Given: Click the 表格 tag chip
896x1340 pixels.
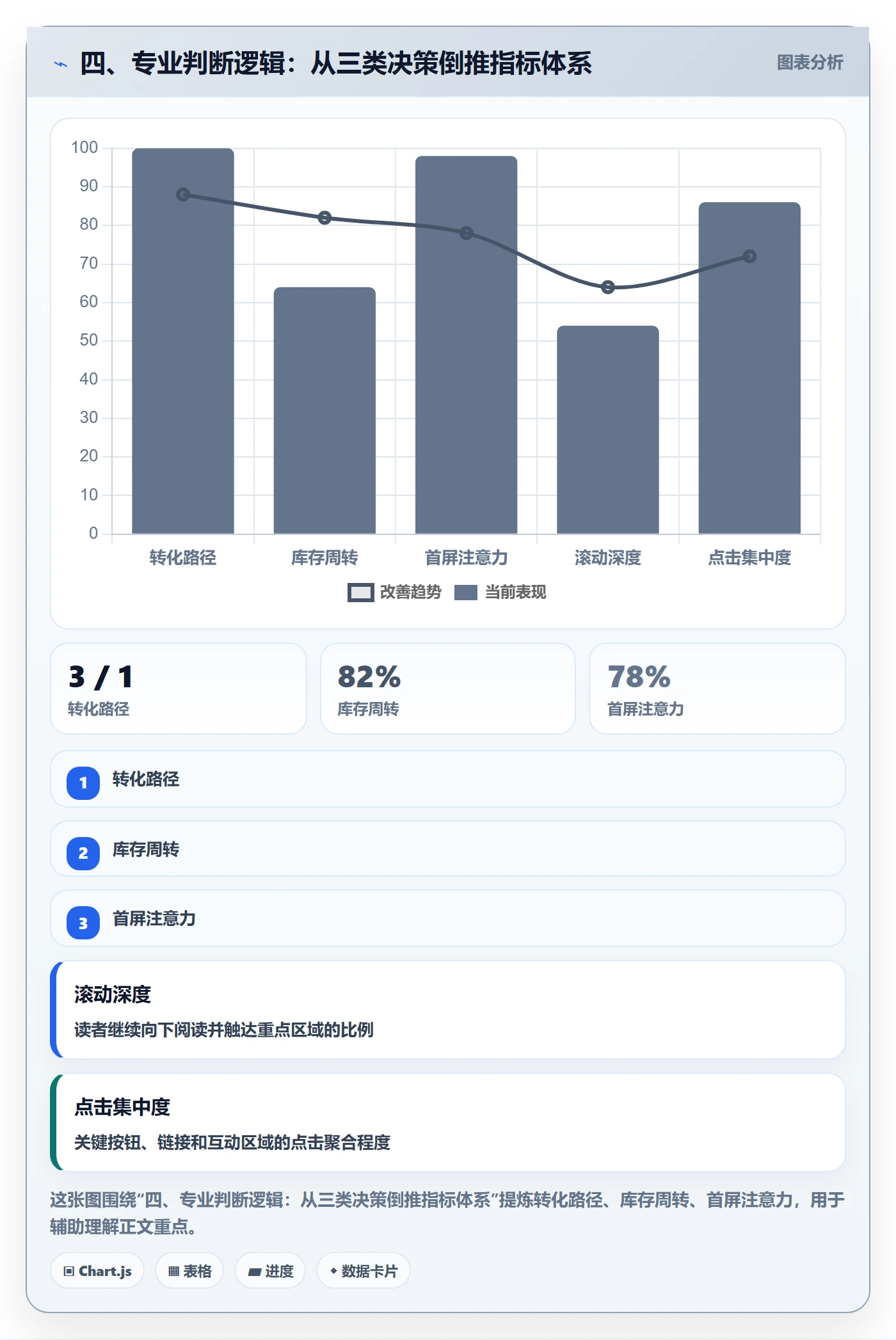Looking at the screenshot, I should (x=189, y=1271).
